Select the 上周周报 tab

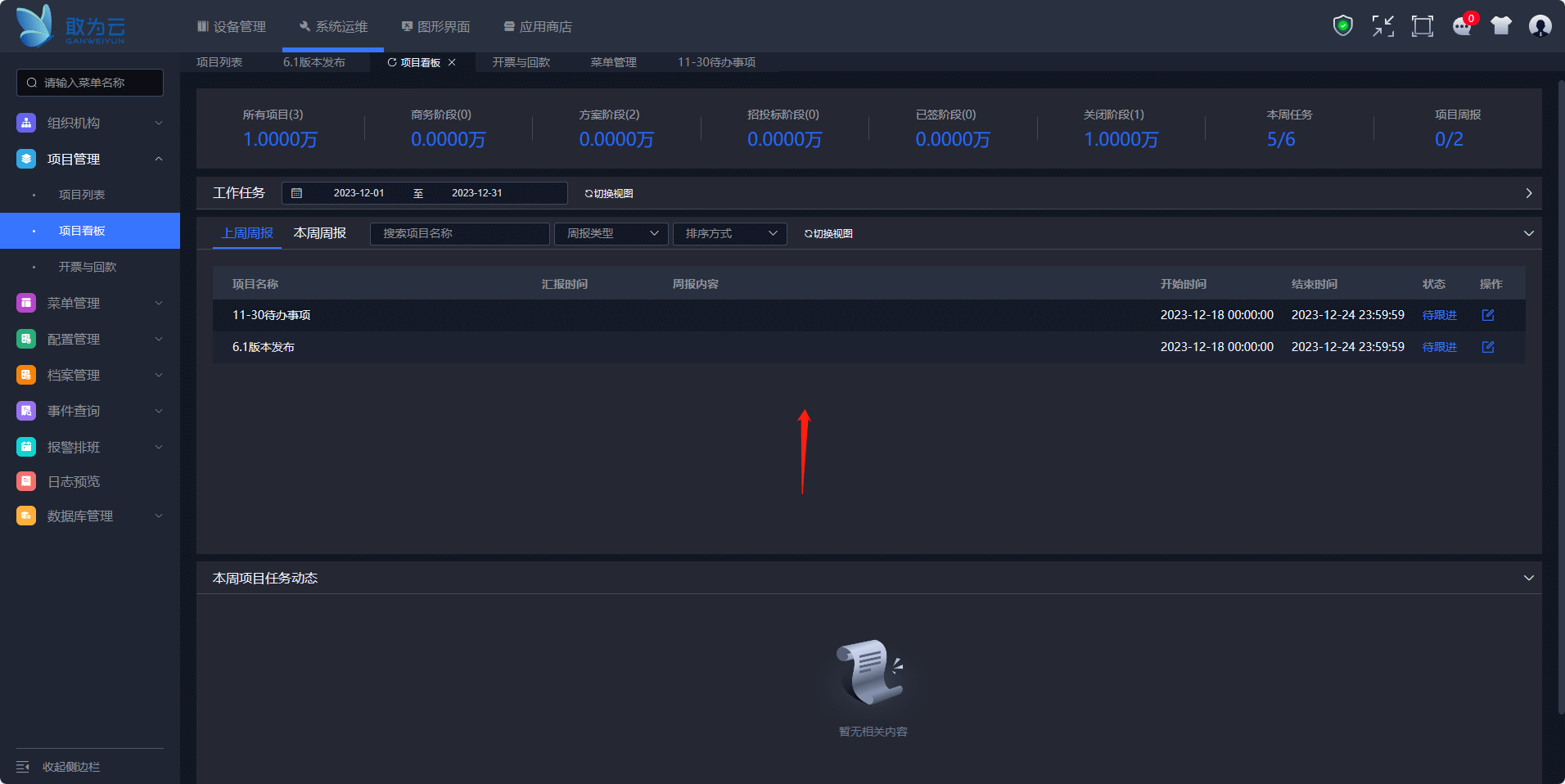click(247, 233)
